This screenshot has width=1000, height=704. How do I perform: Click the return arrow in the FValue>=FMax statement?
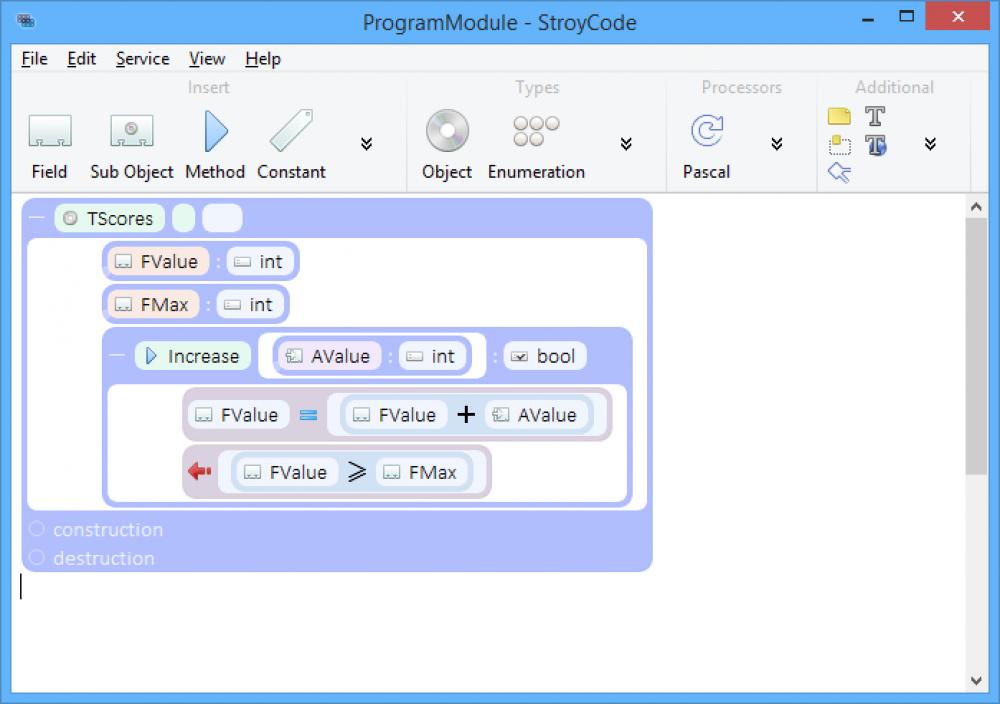point(200,471)
